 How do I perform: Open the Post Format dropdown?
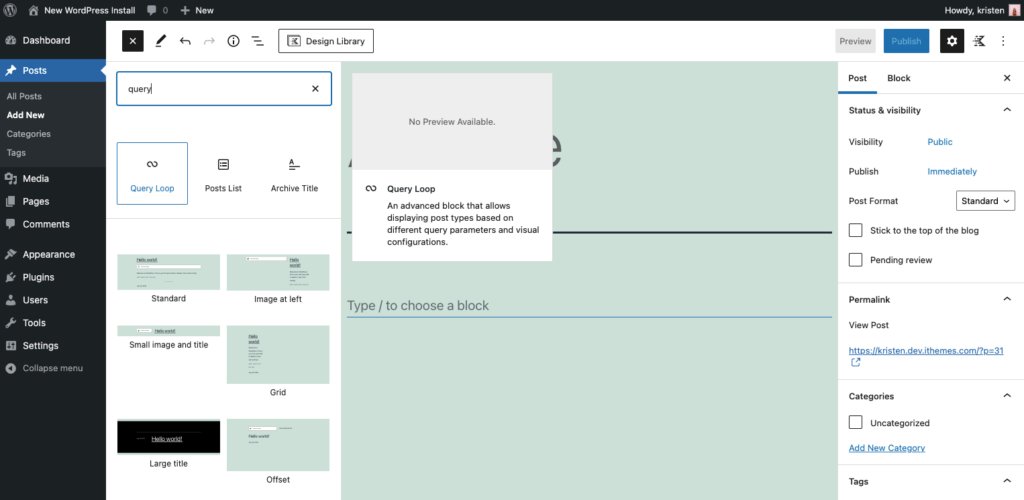point(985,201)
